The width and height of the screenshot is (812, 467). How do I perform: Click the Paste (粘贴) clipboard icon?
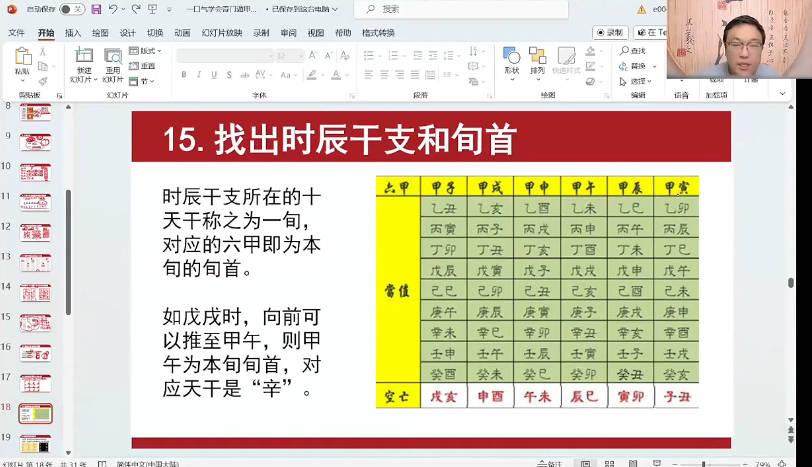tap(22, 60)
